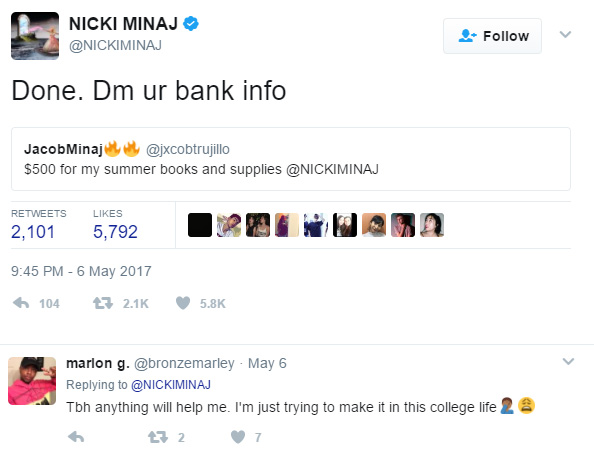594x455 pixels.
Task: Open the quoted tweet by JacobMinaj
Action: click(291, 159)
